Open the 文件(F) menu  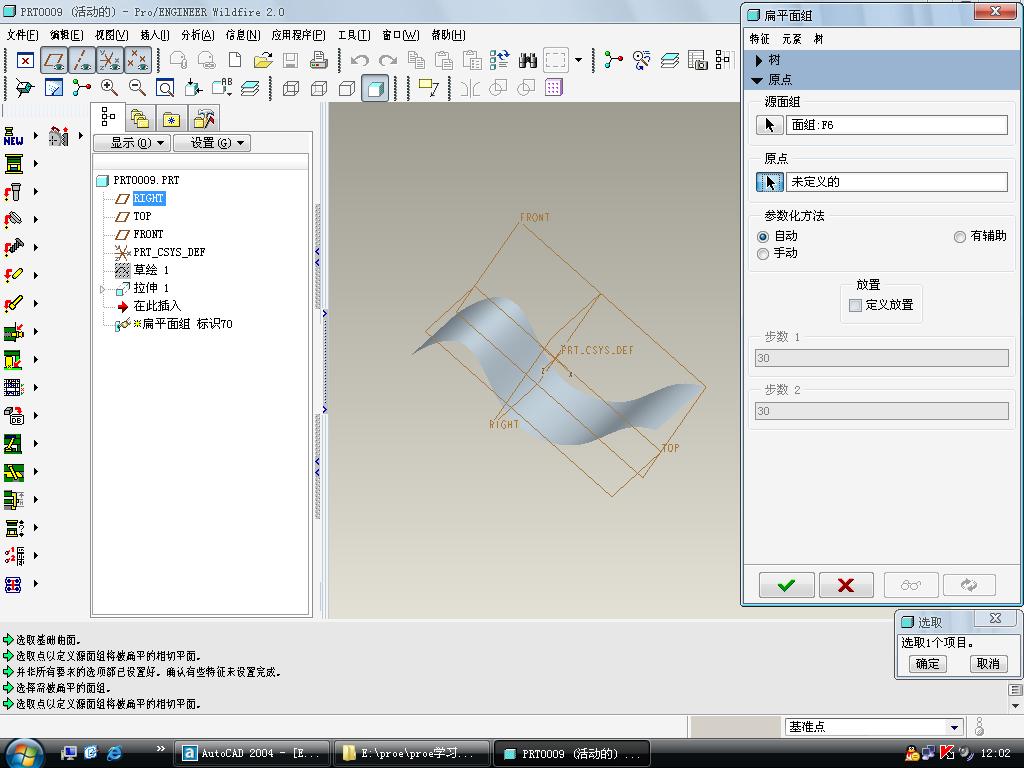point(22,35)
